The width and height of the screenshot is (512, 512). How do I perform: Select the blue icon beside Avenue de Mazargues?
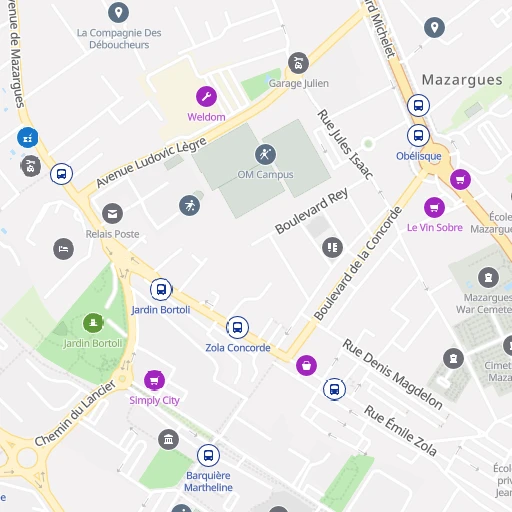(28, 137)
